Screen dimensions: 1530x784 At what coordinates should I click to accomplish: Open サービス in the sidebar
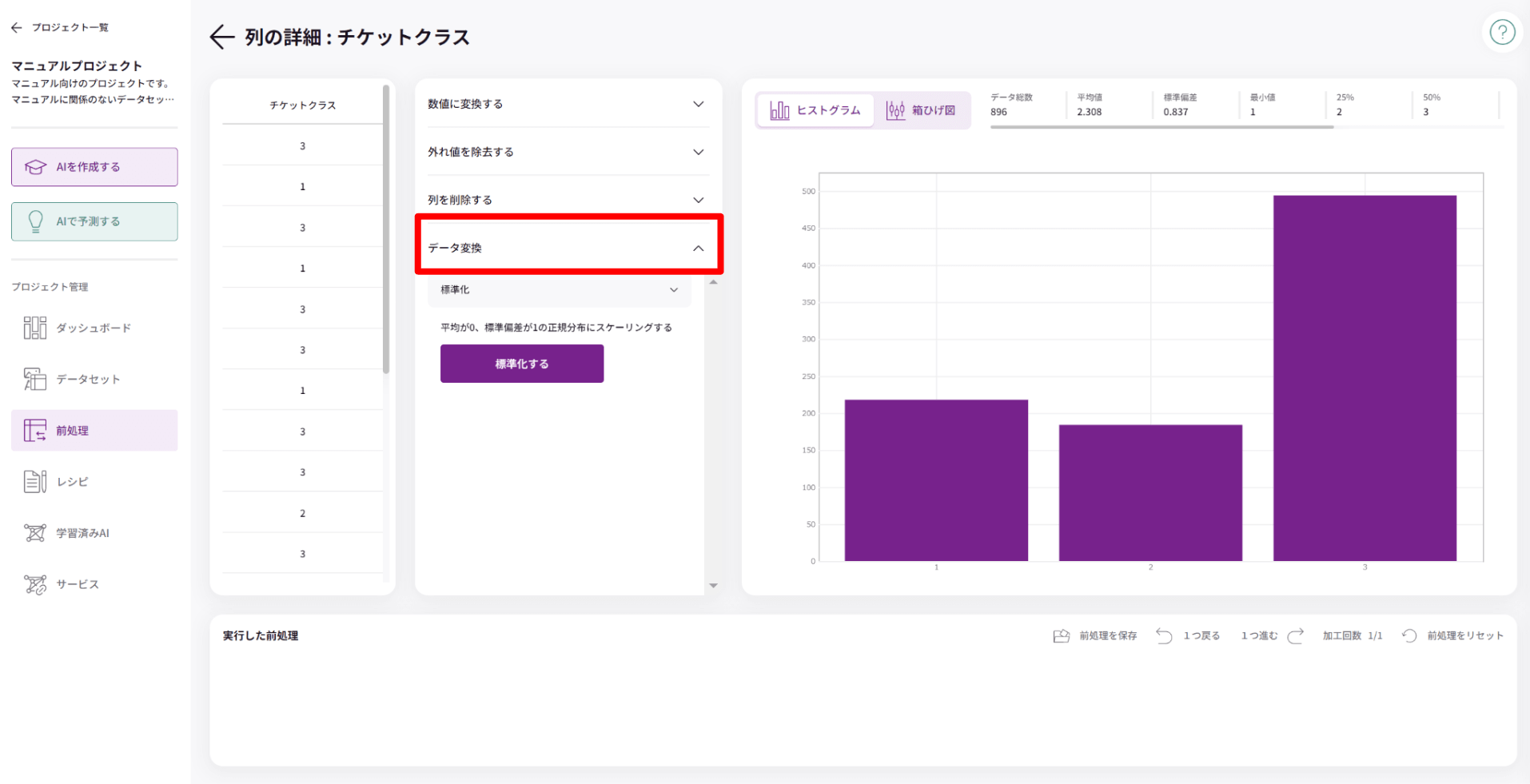pos(78,584)
